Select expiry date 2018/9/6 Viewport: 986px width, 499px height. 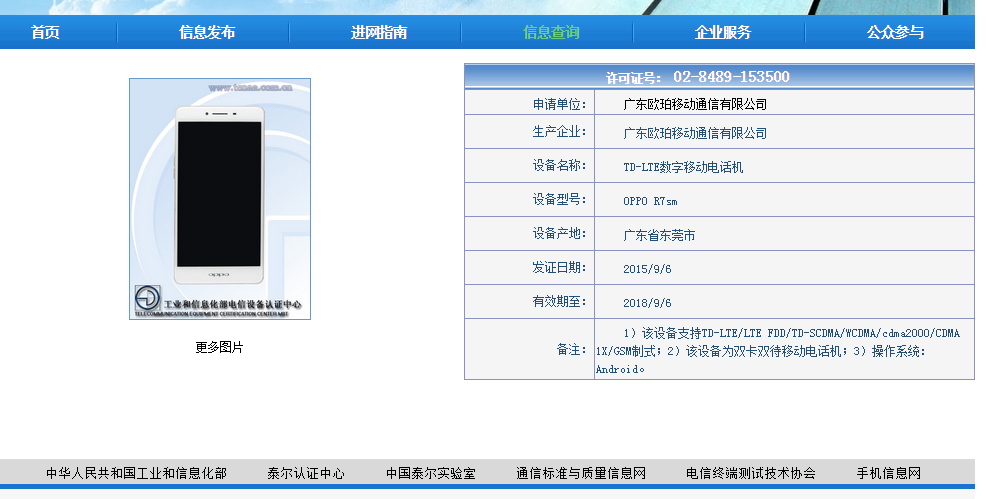[647, 303]
